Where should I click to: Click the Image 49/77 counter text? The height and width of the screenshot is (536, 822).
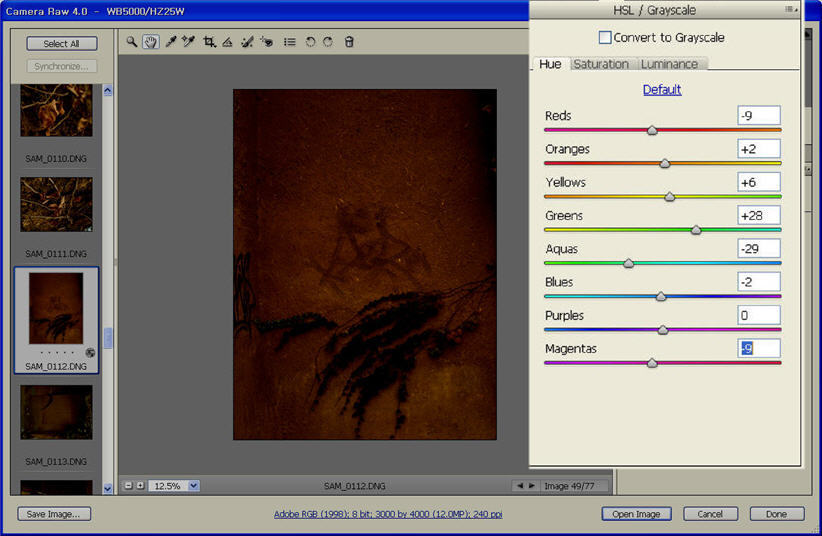569,486
